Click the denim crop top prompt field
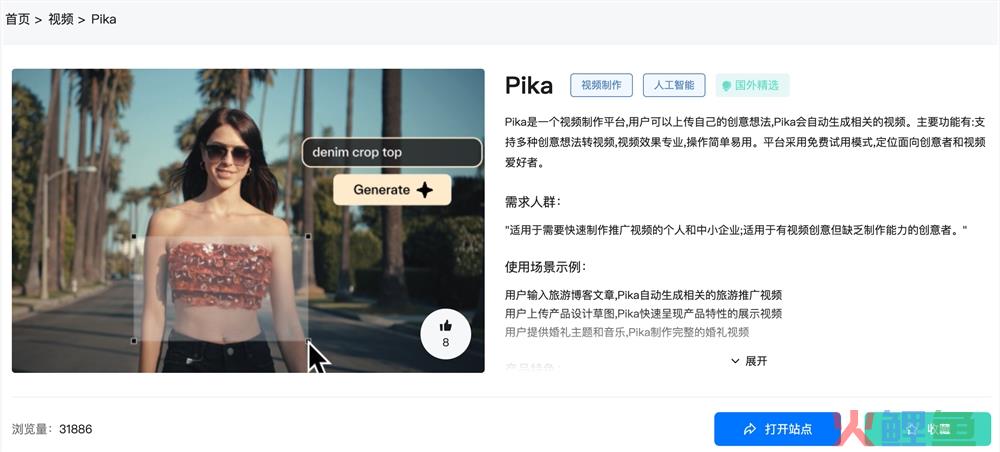The width and height of the screenshot is (1000, 452). click(392, 152)
